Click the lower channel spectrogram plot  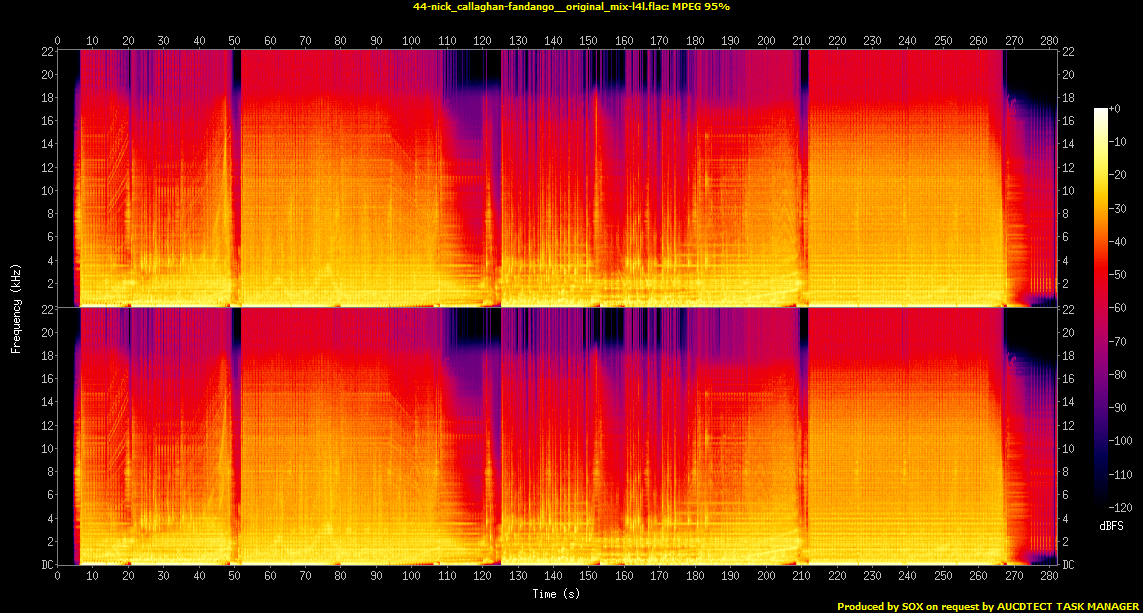pos(557,436)
